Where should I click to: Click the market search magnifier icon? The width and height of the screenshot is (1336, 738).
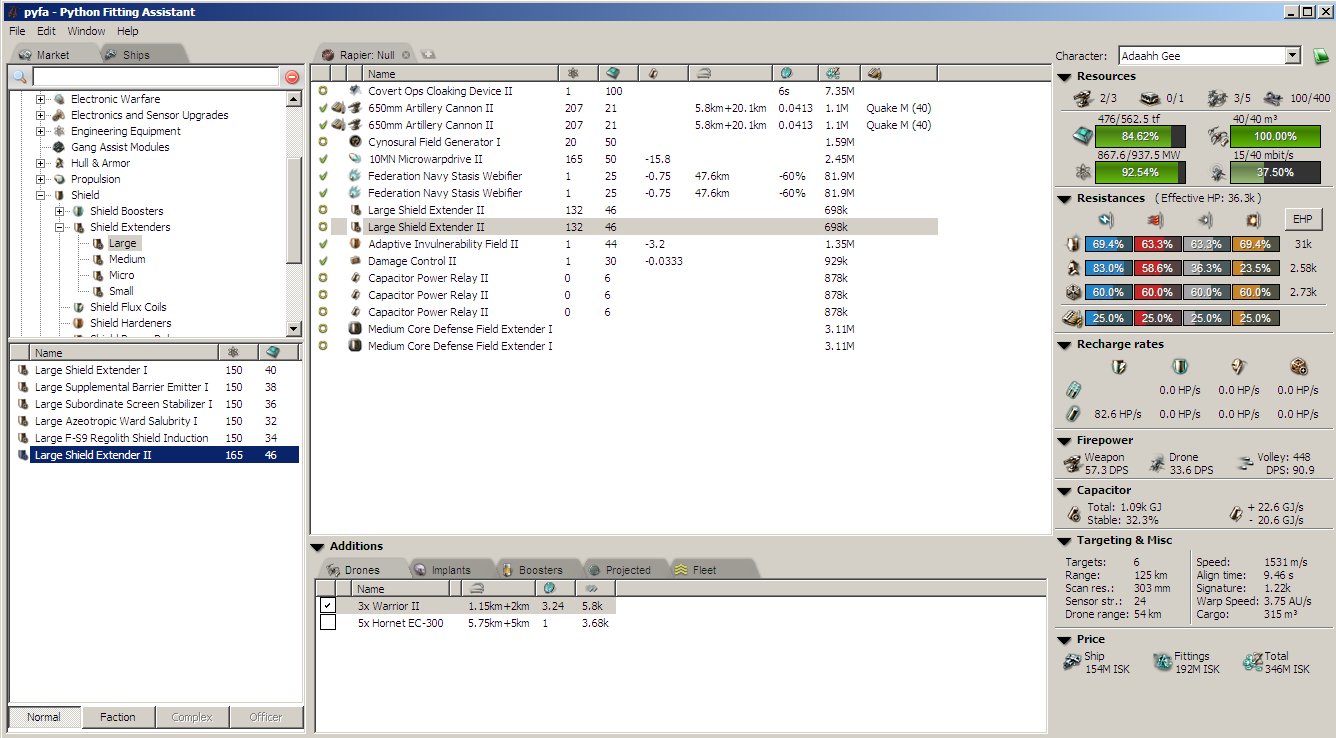click(19, 77)
